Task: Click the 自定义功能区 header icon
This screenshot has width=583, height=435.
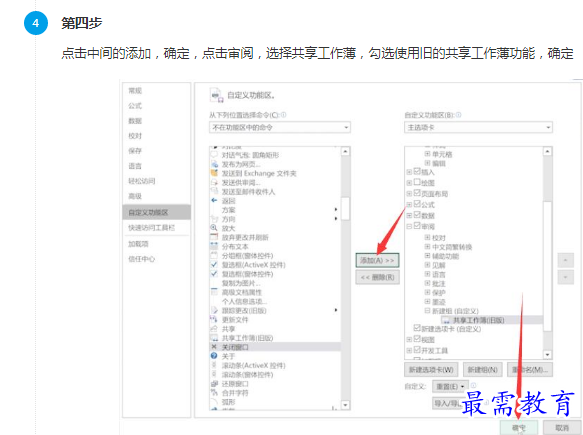Action: (x=216, y=95)
